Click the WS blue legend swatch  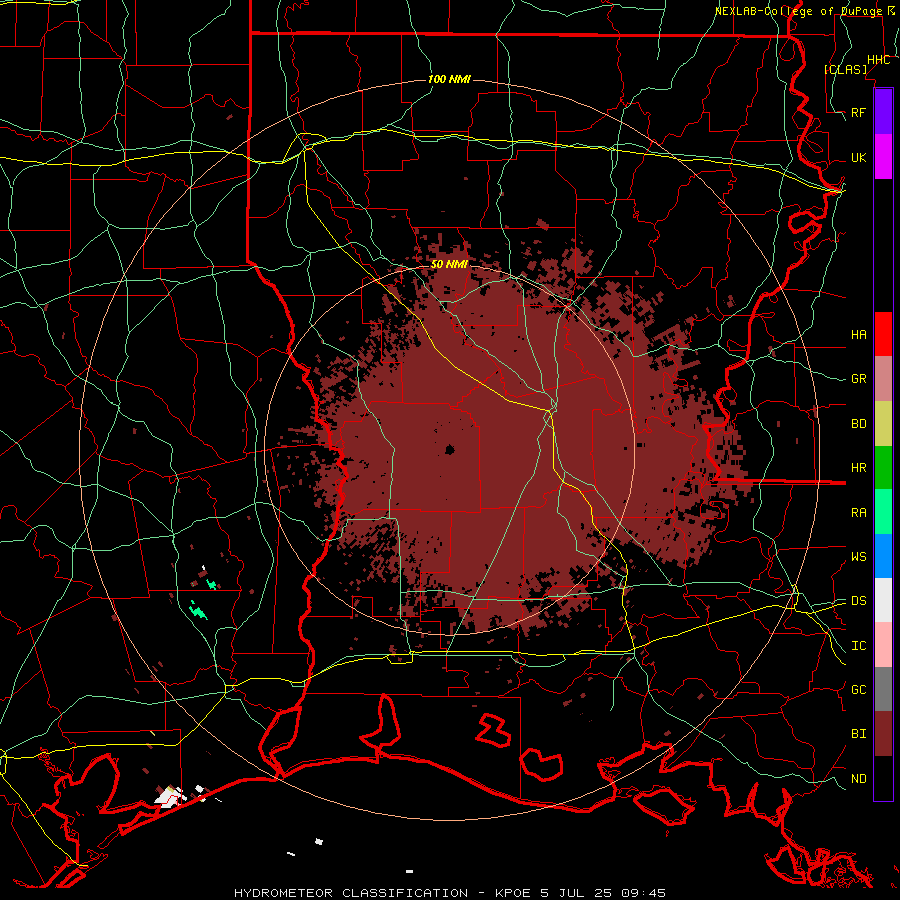pyautogui.click(x=883, y=556)
